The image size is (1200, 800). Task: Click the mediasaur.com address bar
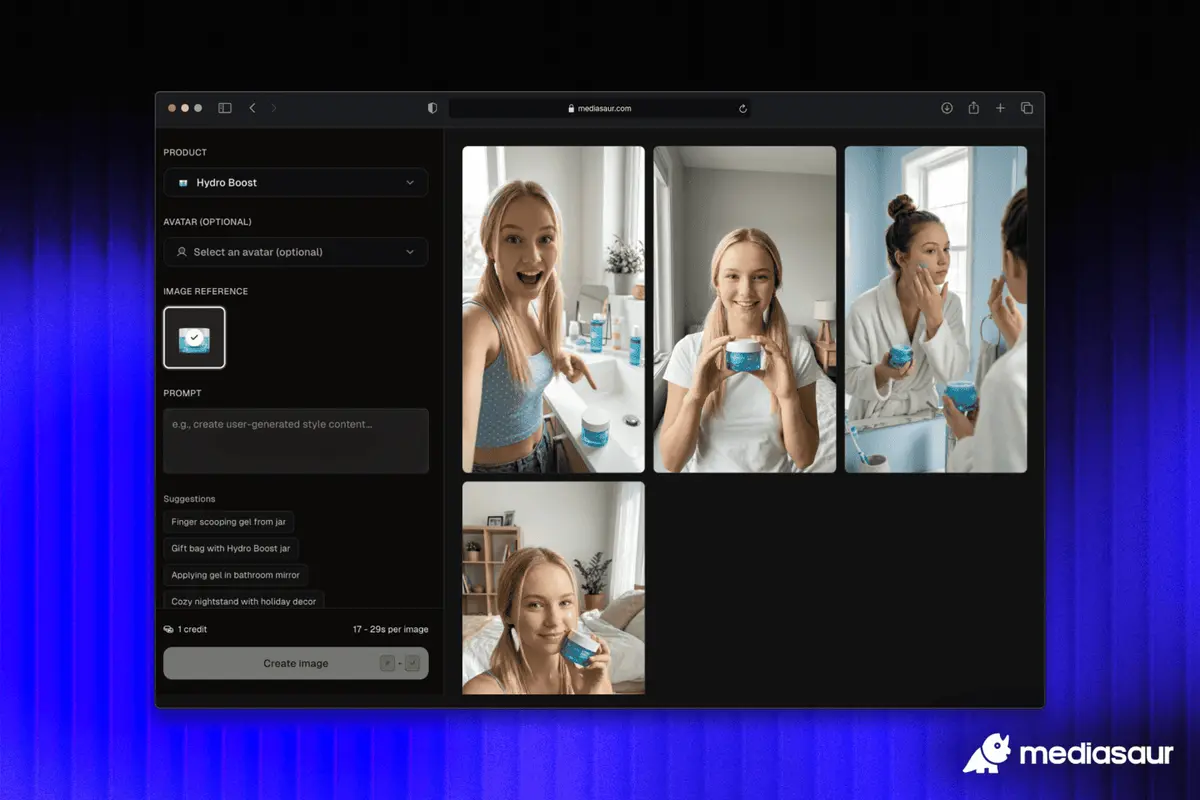coord(600,109)
